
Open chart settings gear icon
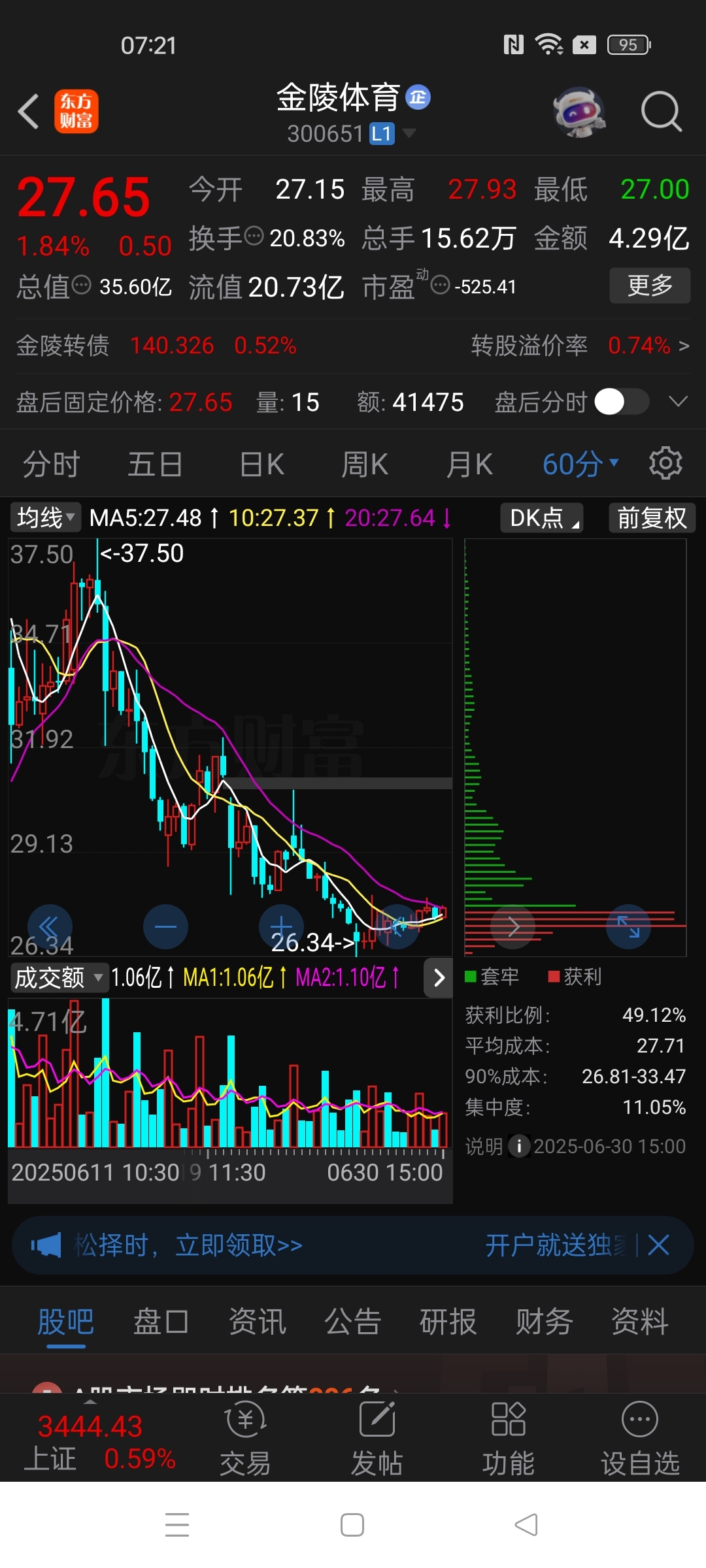click(x=665, y=463)
